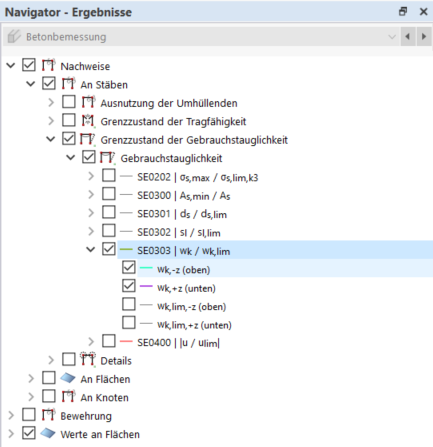Click green color line of SE0303
433x447 pixels.
(x=126, y=249)
